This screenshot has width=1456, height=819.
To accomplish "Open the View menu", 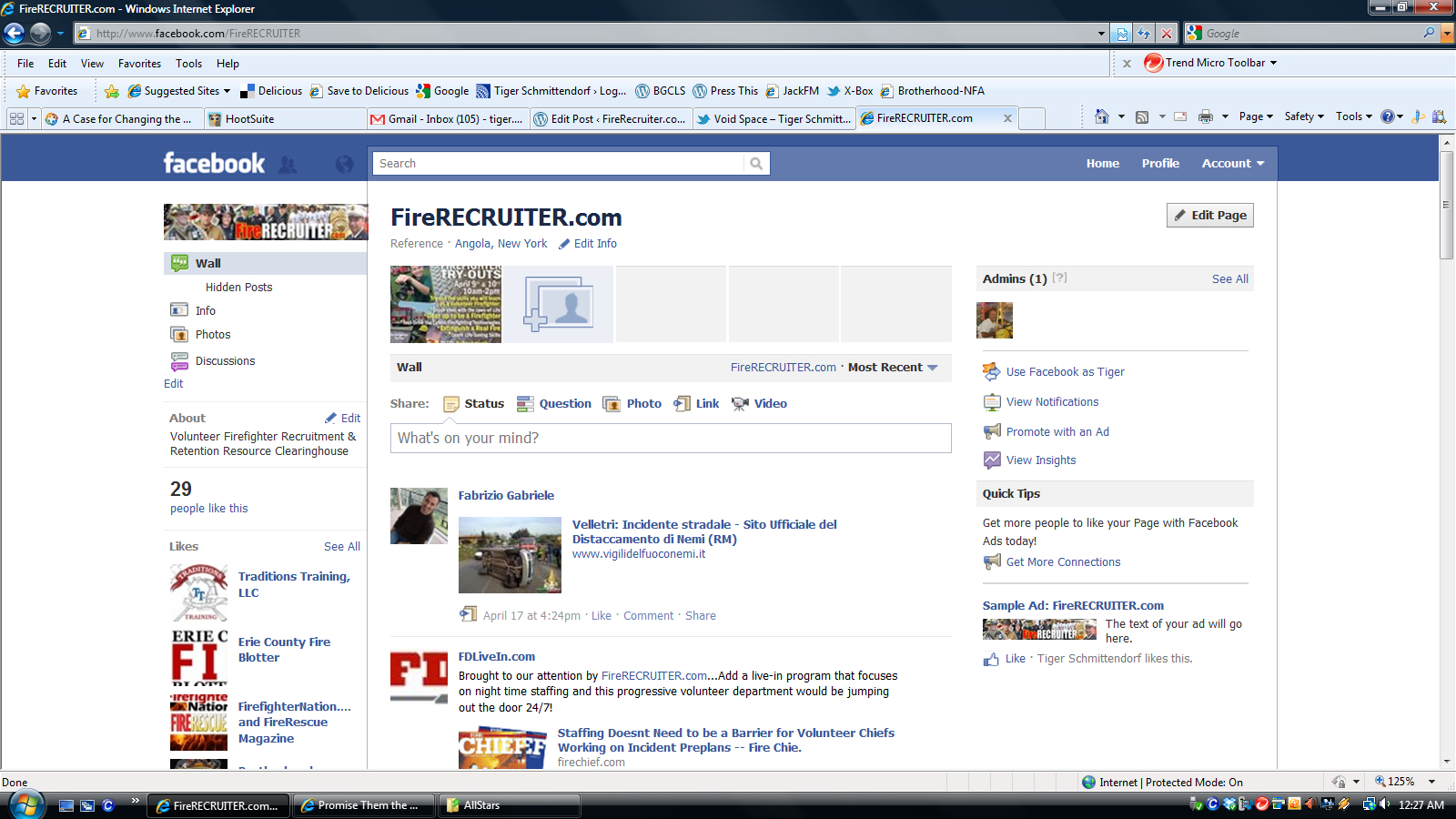I will coord(92,64).
